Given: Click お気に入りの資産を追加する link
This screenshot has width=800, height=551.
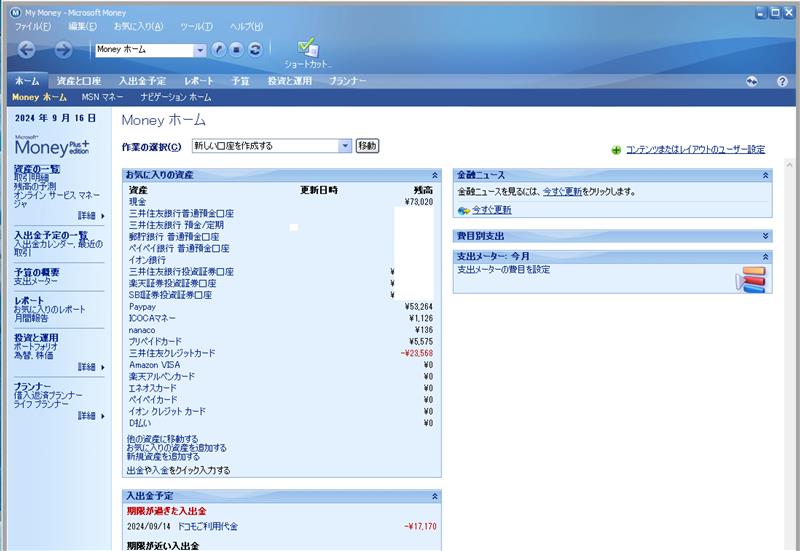Looking at the screenshot, I should coord(177,447).
